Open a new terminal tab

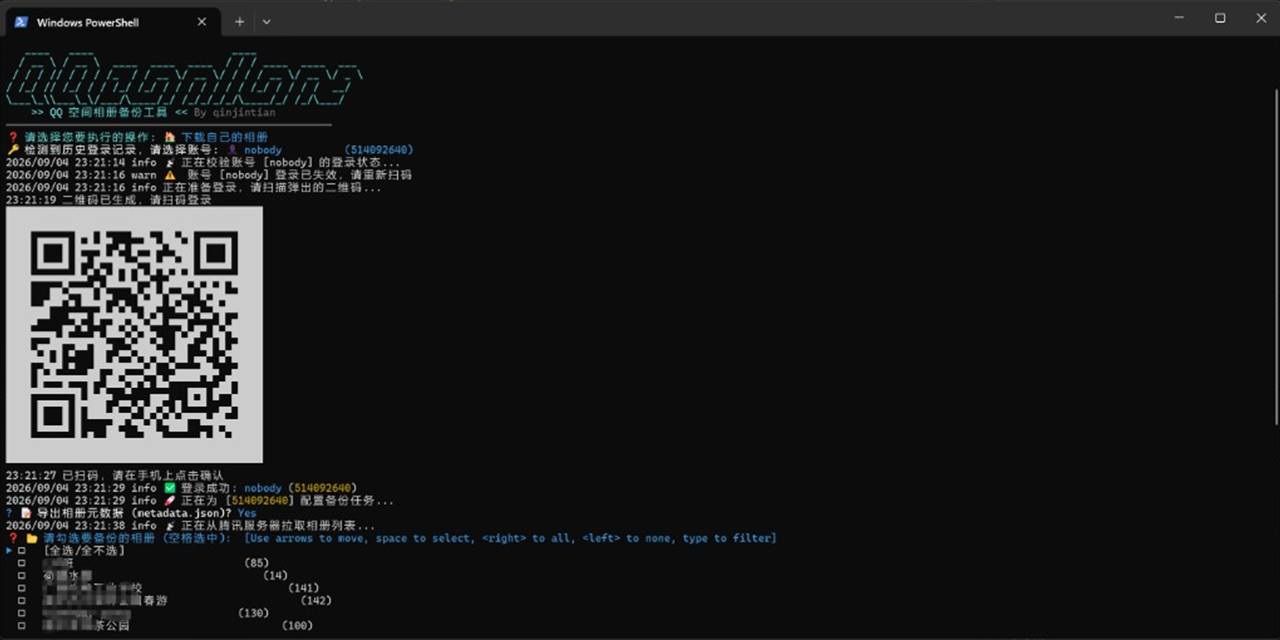pyautogui.click(x=239, y=21)
